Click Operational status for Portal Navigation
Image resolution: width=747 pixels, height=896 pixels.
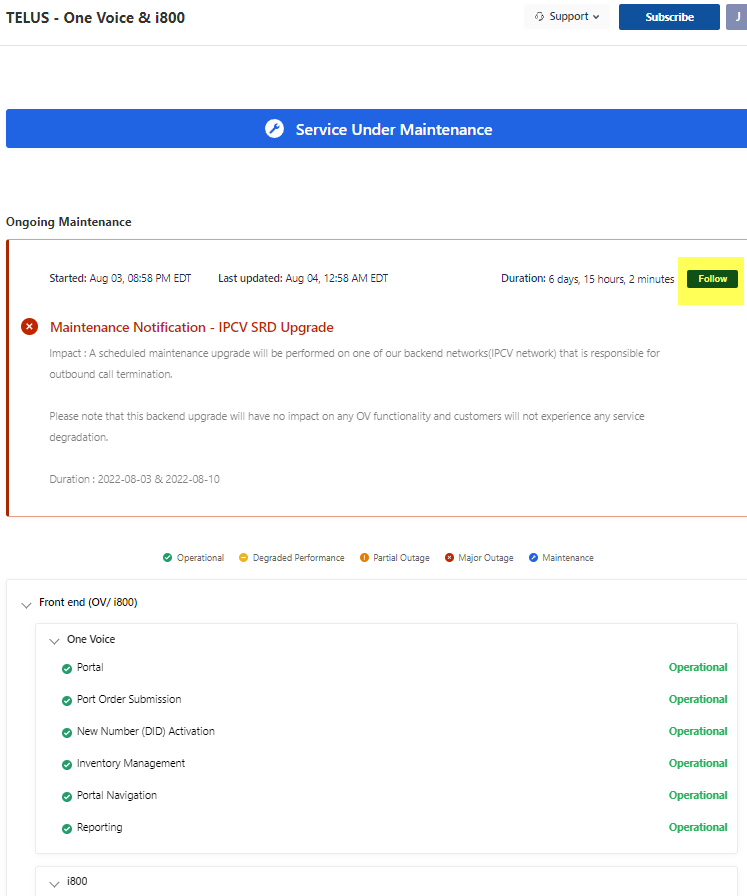click(x=698, y=795)
